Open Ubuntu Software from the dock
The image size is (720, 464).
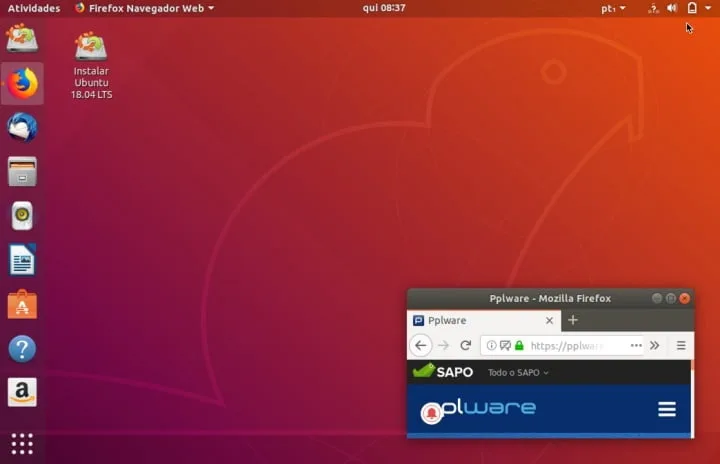click(x=22, y=304)
